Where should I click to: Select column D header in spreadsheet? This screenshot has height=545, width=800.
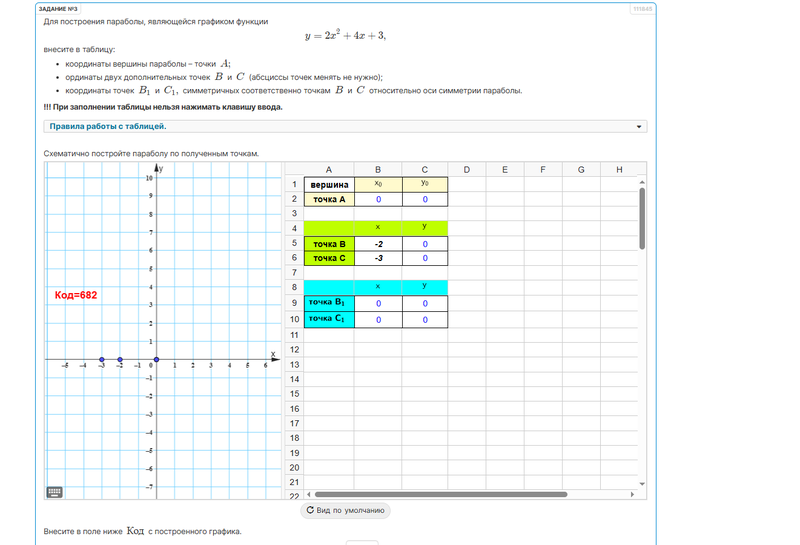tap(467, 170)
